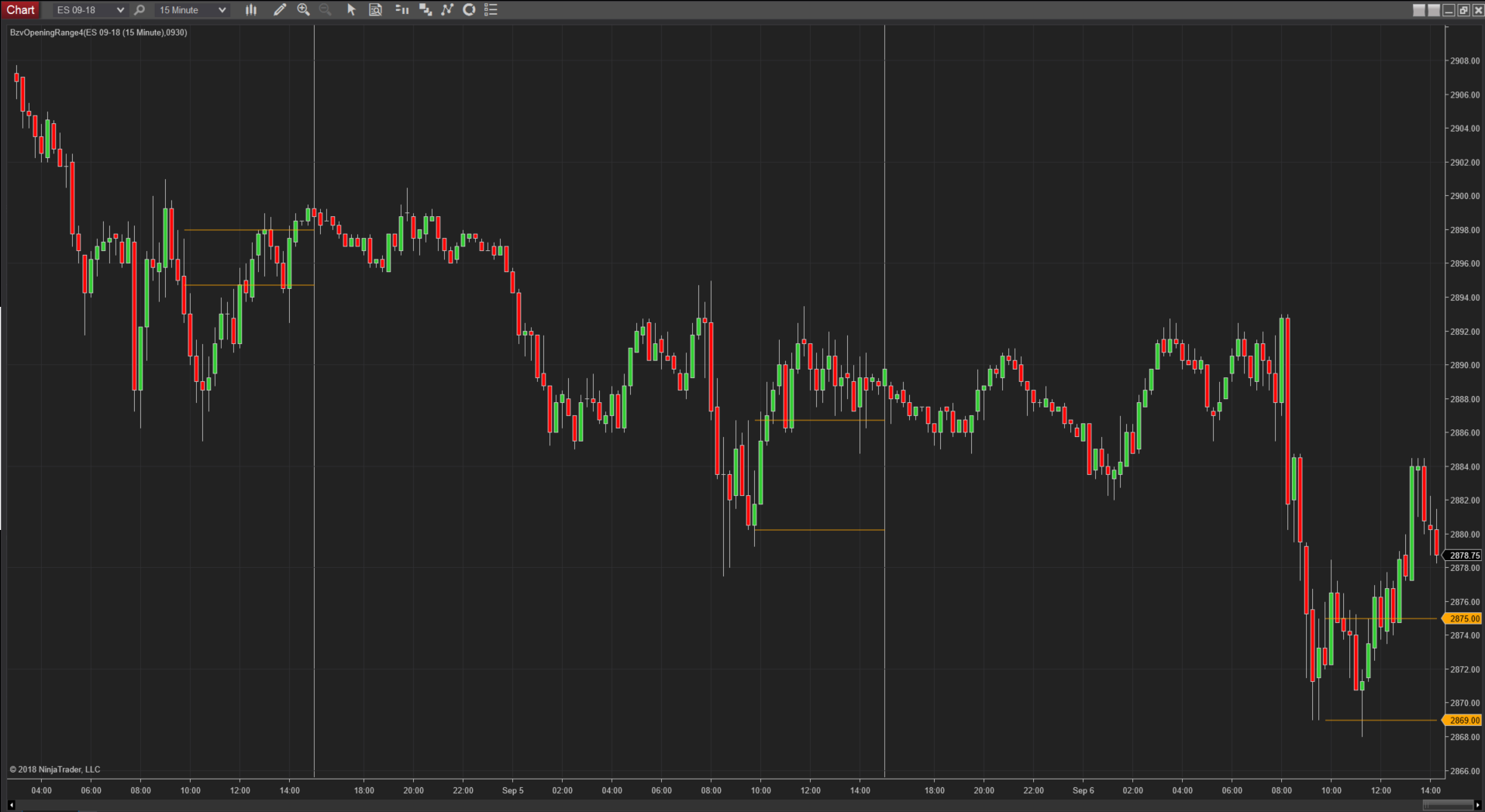
Task: Click the horizontal scrollbar left arrow
Action: click(x=12, y=806)
